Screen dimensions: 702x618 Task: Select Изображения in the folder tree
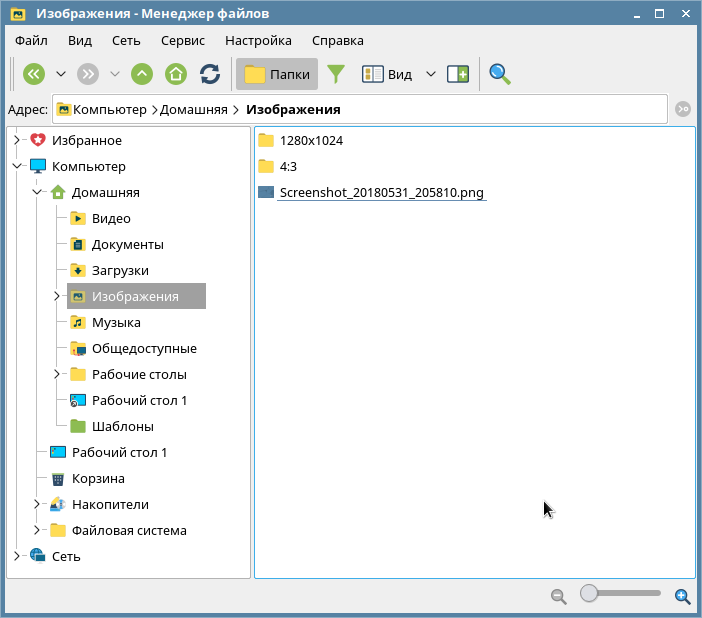[x=135, y=296]
